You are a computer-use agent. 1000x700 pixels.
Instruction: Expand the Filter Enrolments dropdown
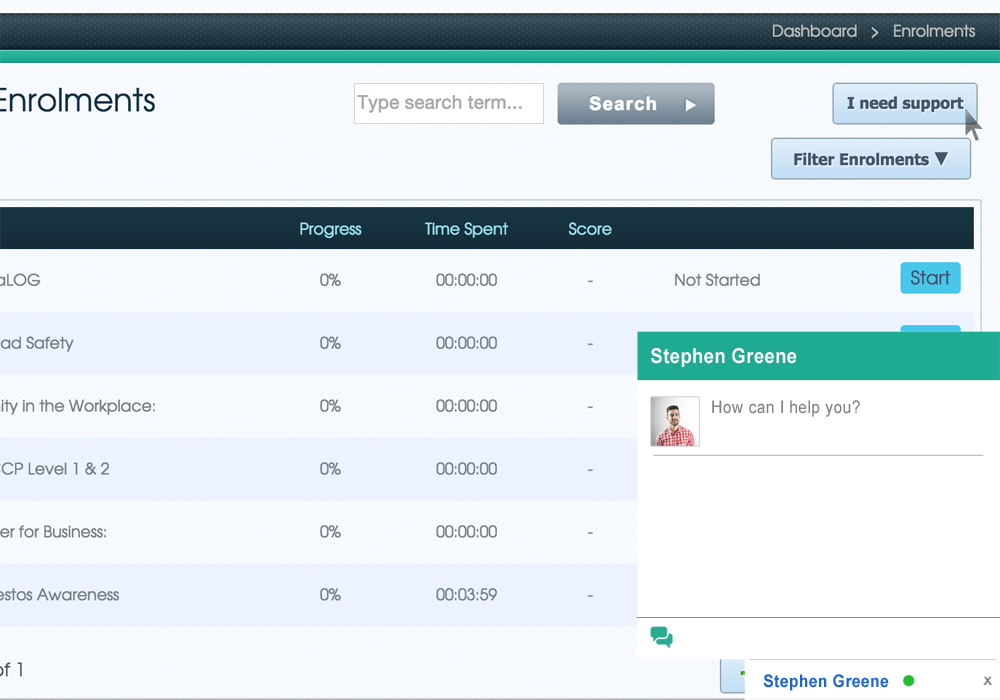click(x=870, y=159)
